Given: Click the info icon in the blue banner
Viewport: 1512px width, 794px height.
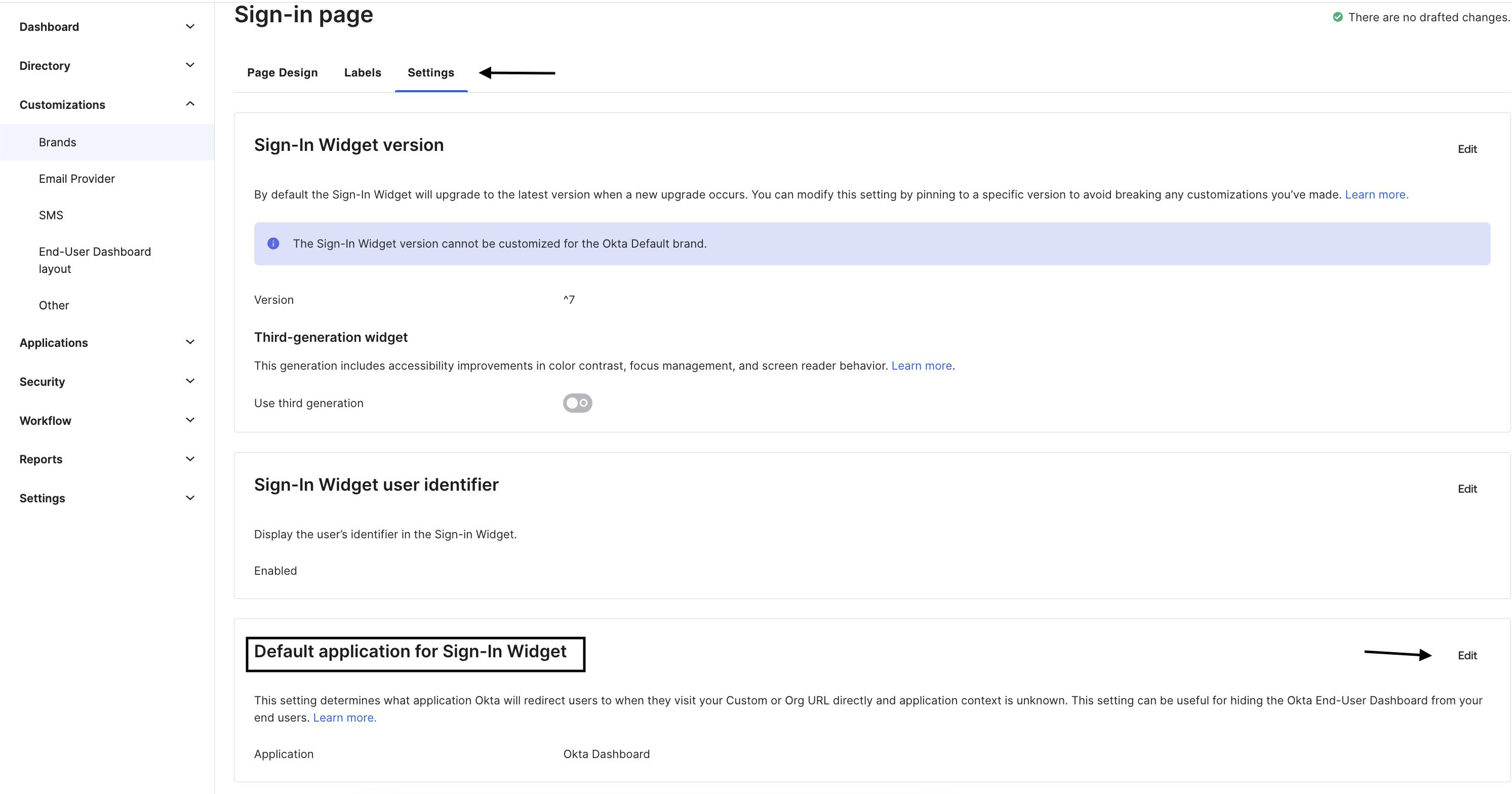Looking at the screenshot, I should click(x=273, y=244).
